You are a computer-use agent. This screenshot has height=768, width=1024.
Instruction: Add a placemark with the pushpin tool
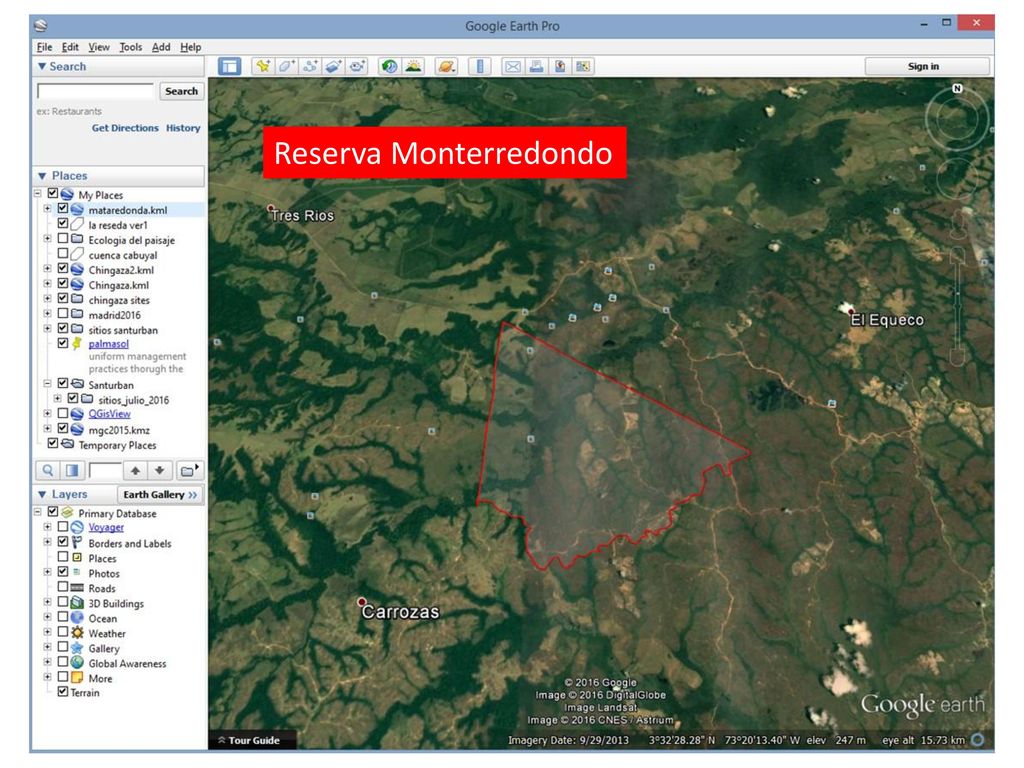[263, 66]
